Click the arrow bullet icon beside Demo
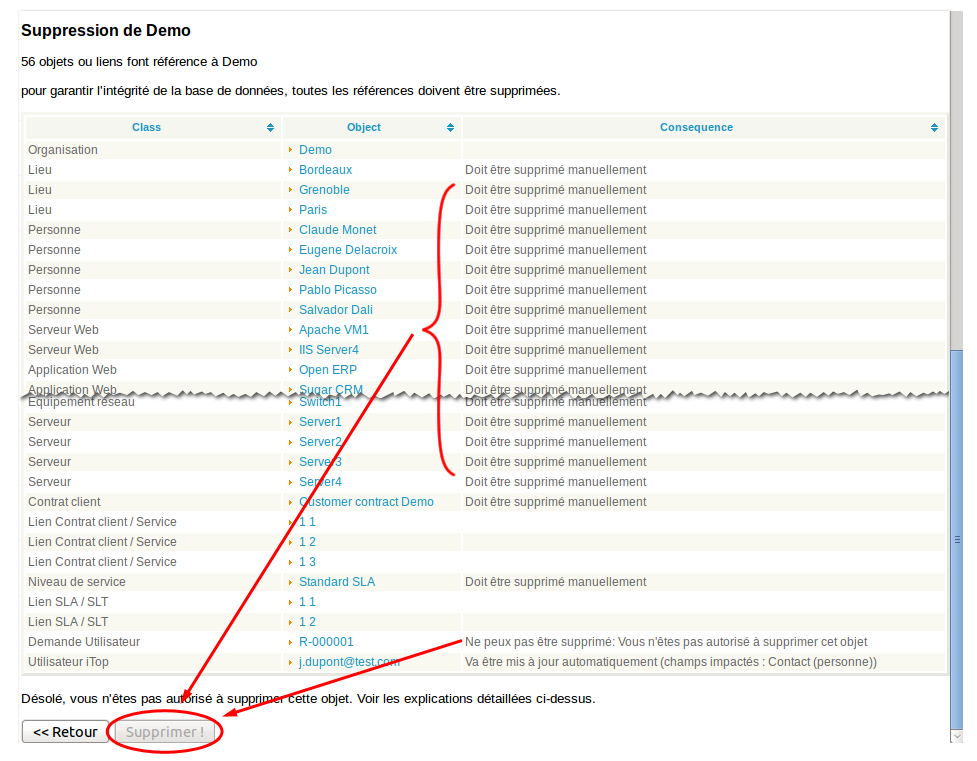 click(x=291, y=150)
